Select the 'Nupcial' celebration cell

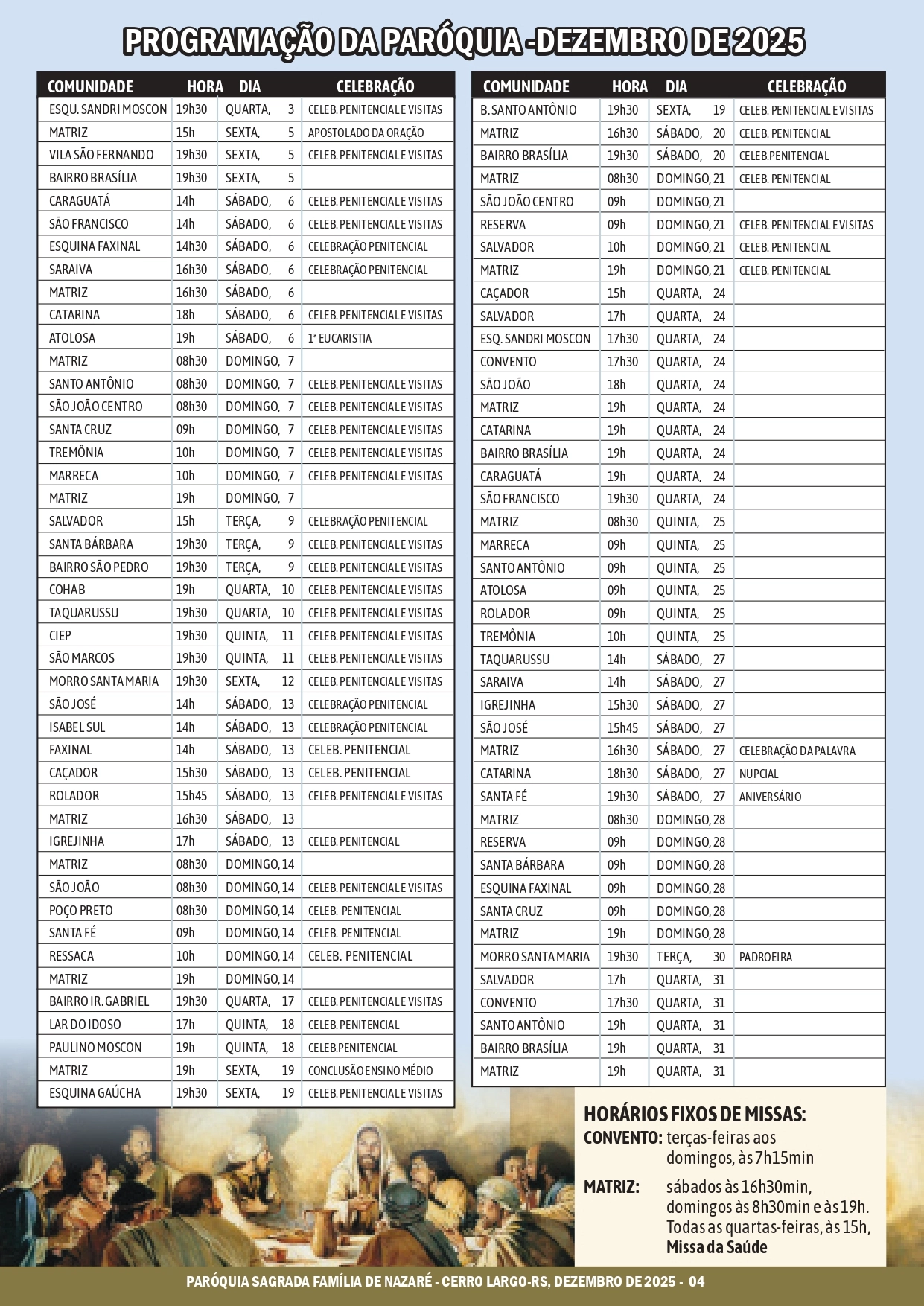click(x=758, y=774)
